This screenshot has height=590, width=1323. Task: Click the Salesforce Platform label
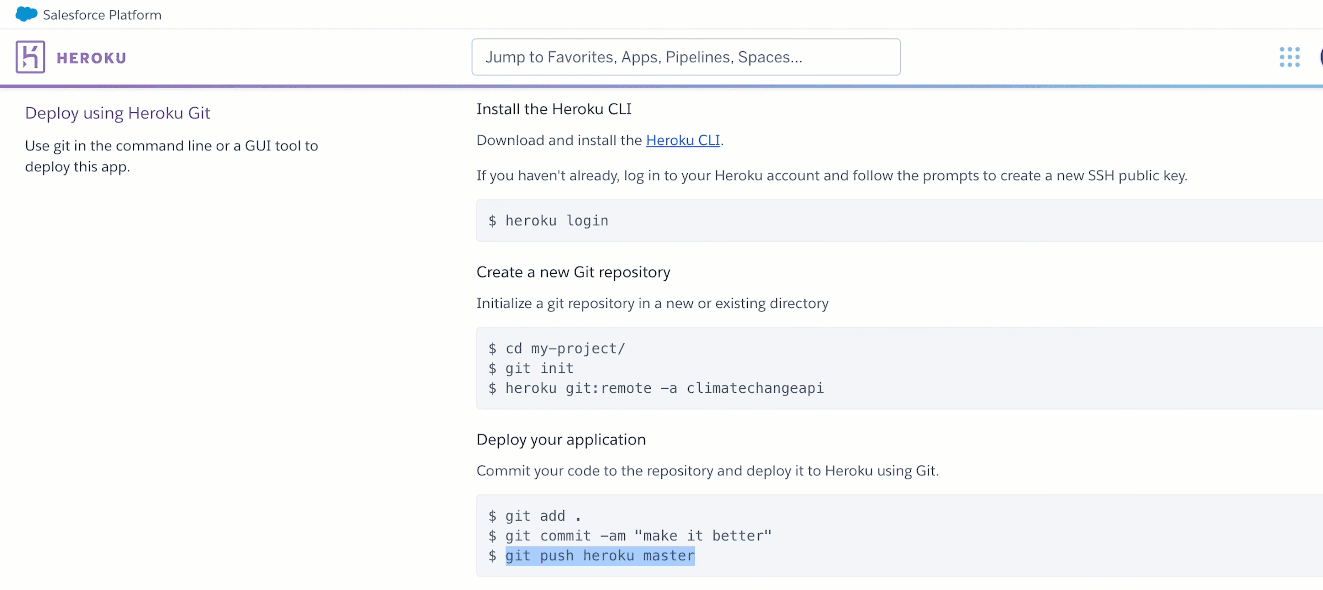(x=102, y=15)
